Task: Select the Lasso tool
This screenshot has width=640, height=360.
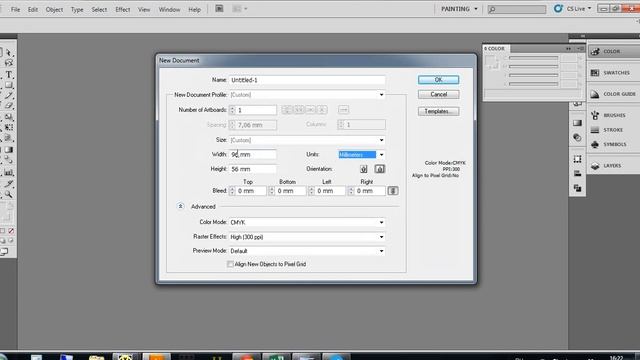Action: point(9,63)
